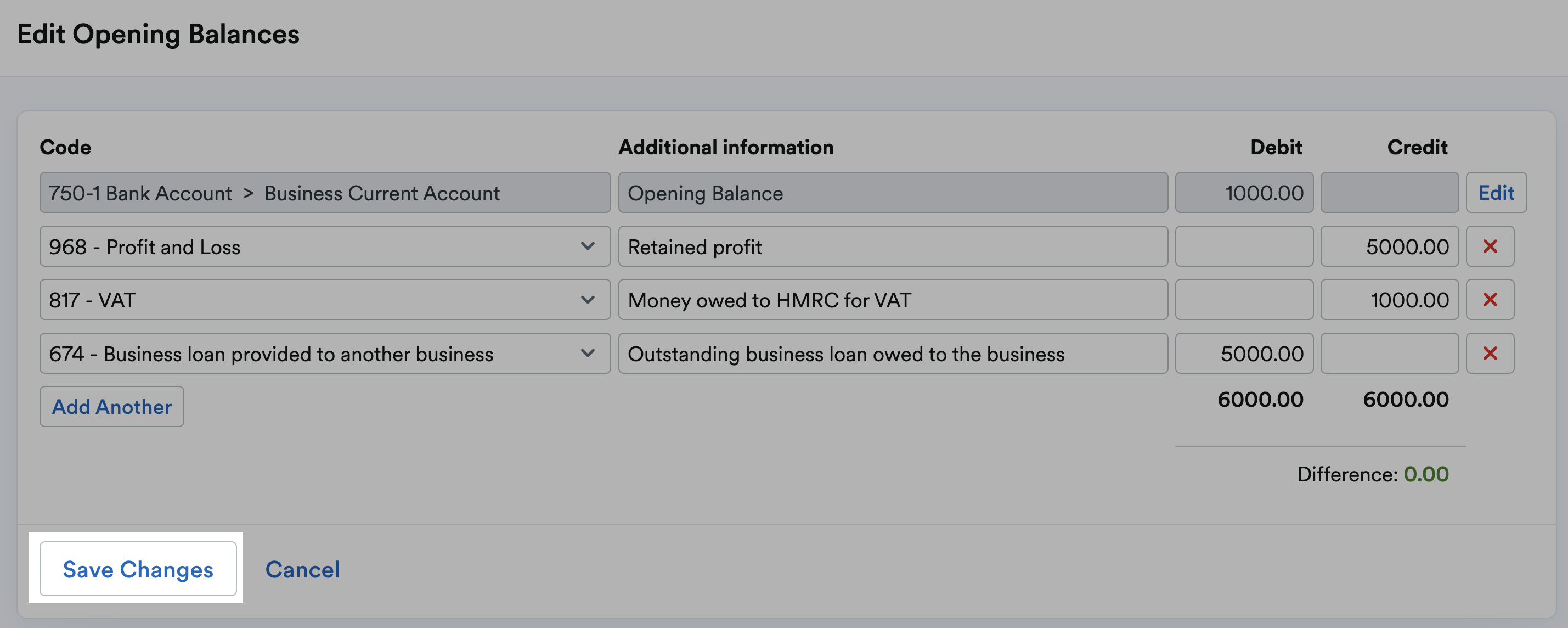Click the Business loan debit 5000.00 field
Image resolution: width=1568 pixels, height=628 pixels.
[1244, 354]
